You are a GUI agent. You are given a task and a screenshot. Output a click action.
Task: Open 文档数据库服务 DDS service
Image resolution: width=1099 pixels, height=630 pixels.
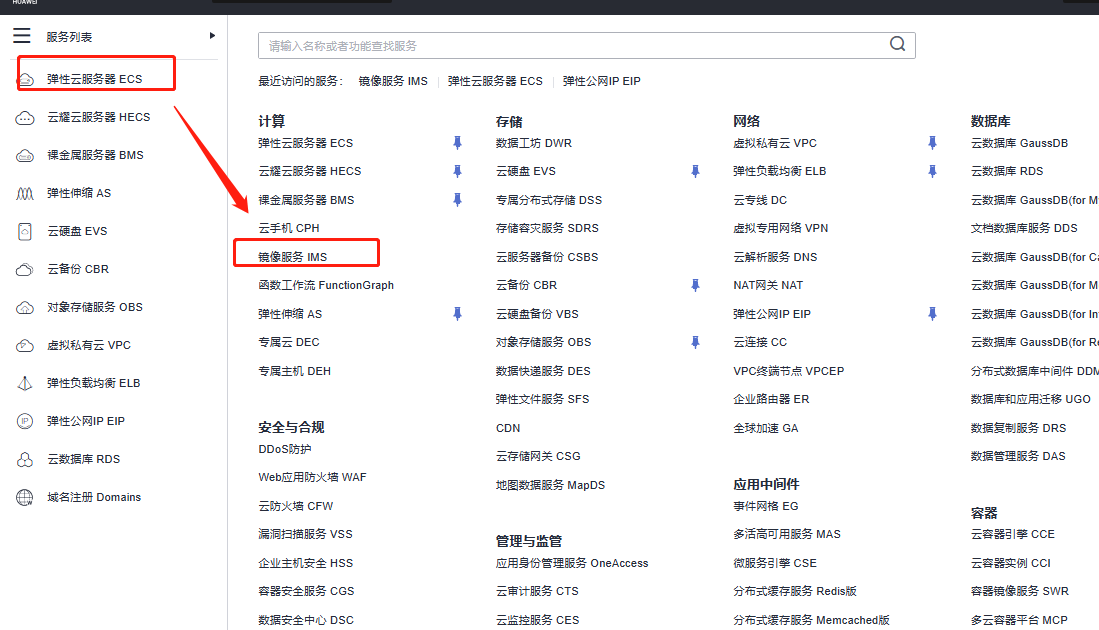[1025, 228]
